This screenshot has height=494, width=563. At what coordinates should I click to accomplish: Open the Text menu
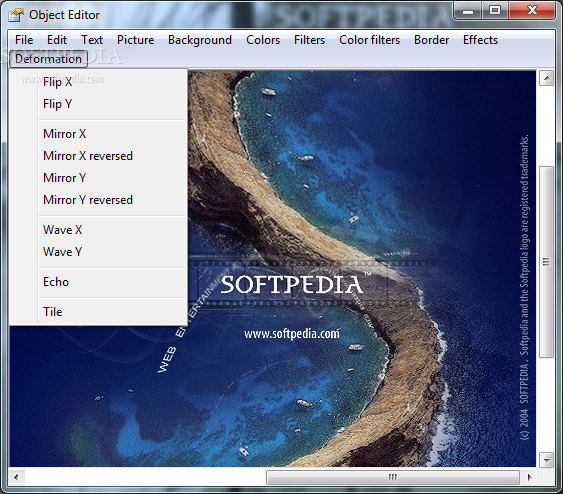coord(92,40)
